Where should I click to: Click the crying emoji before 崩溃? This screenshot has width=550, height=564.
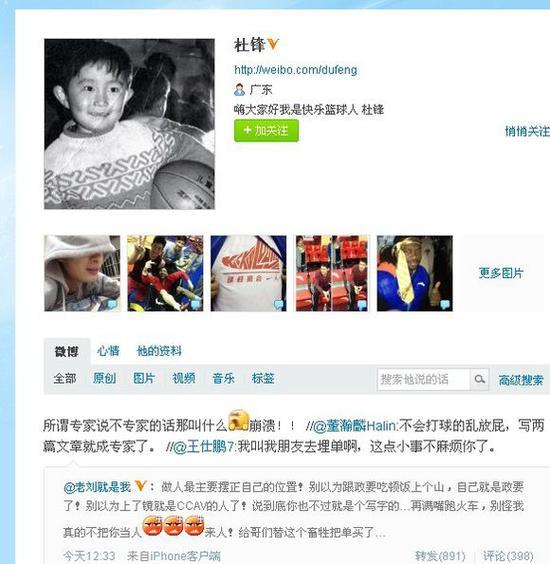tap(238, 420)
